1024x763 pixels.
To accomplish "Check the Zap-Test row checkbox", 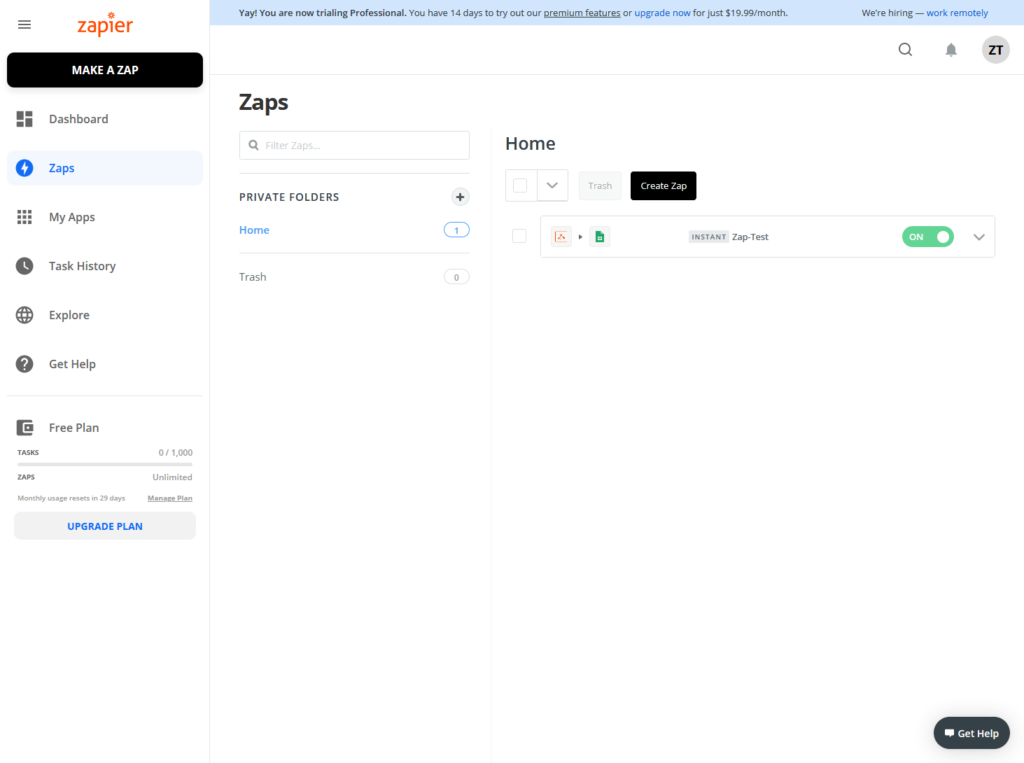I will click(519, 236).
